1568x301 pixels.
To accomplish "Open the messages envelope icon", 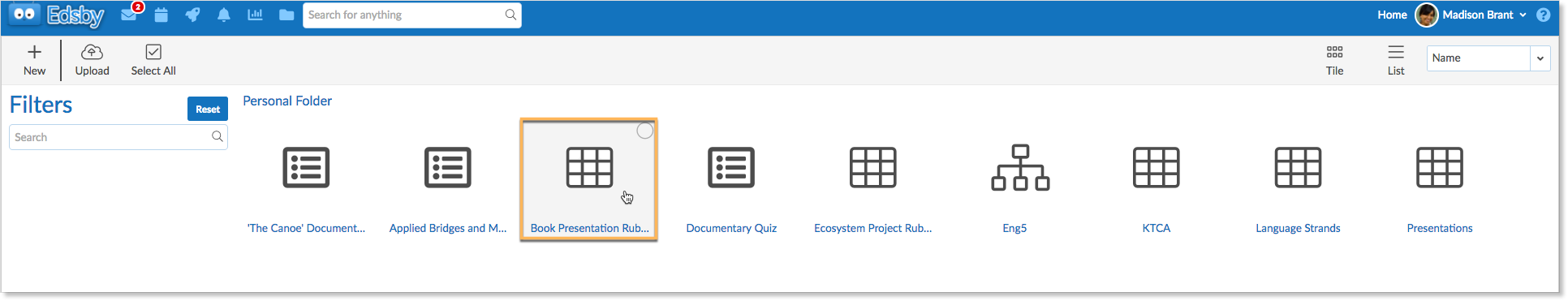I will pos(129,15).
